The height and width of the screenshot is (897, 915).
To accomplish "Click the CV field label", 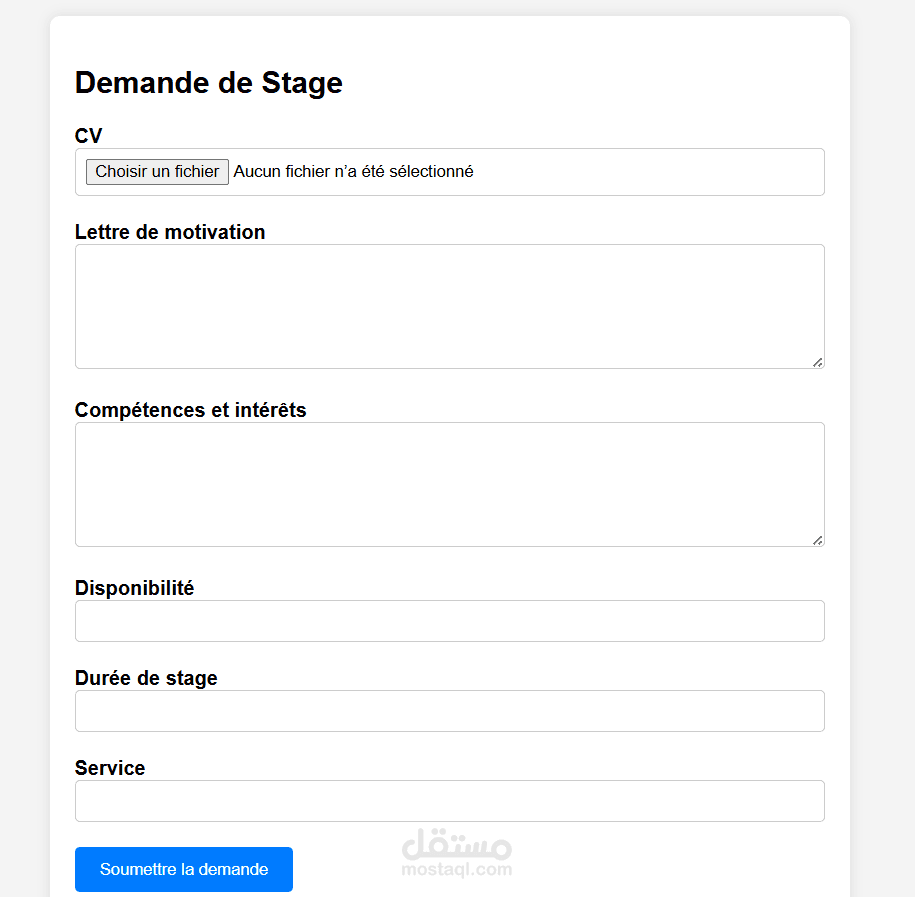I will [x=88, y=136].
